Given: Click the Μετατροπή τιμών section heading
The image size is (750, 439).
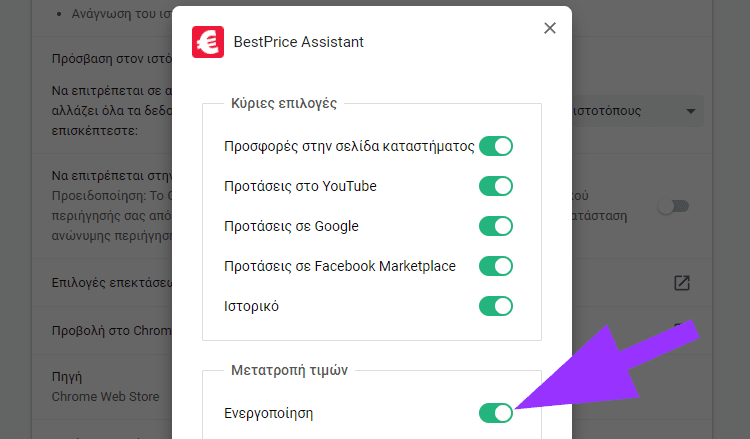Looking at the screenshot, I should click(289, 370).
